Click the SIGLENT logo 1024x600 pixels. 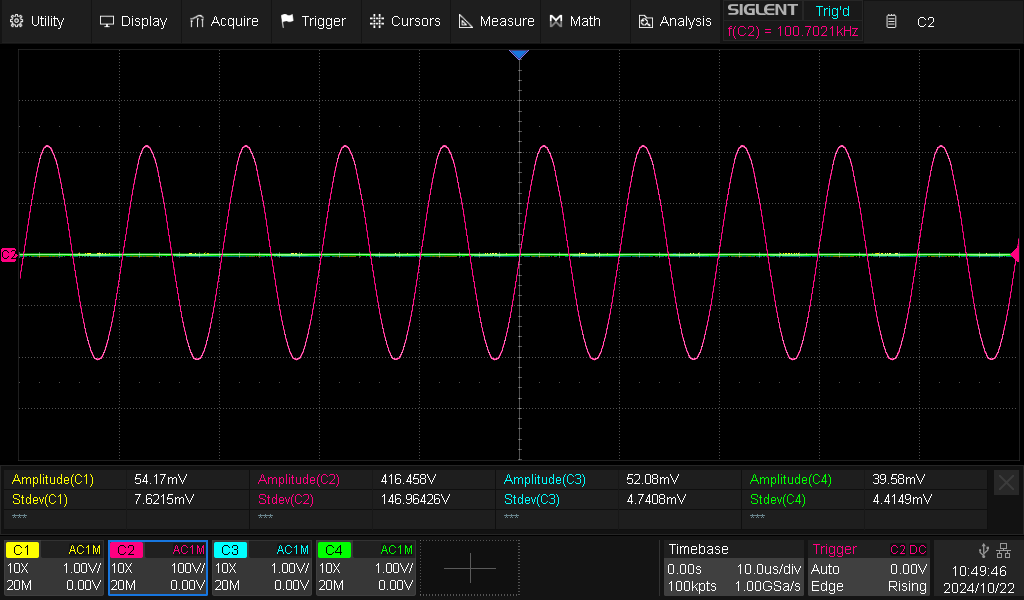pyautogui.click(x=762, y=10)
